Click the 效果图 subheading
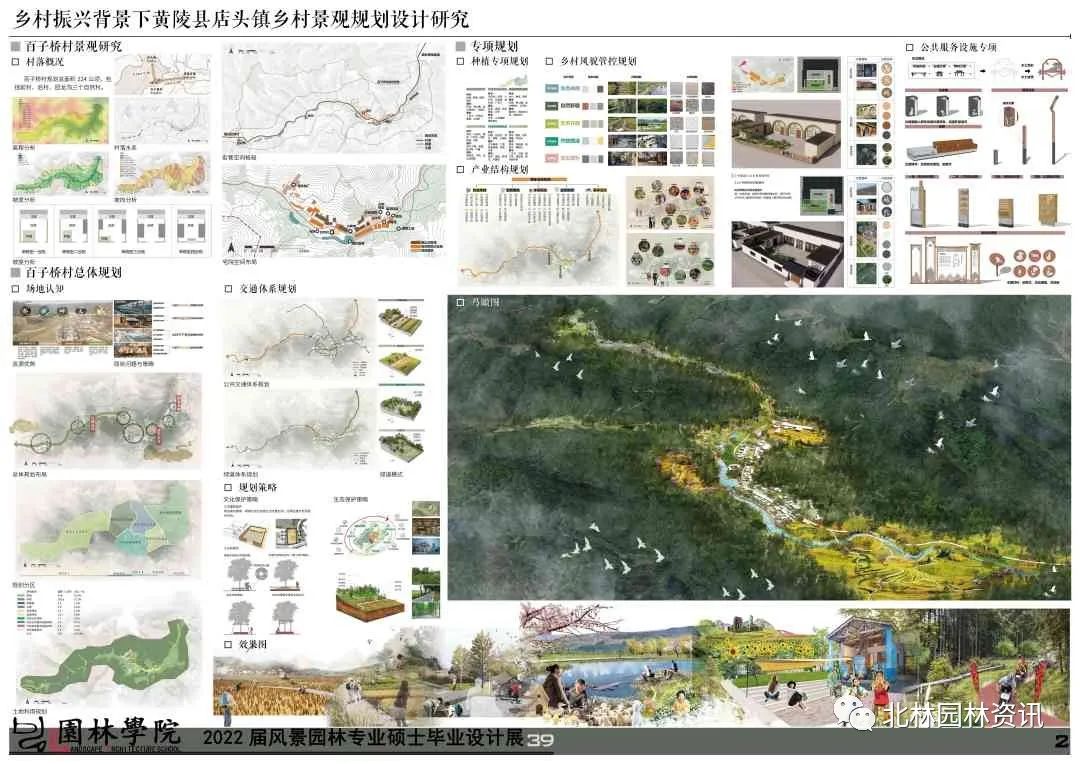1080x764 pixels. pyautogui.click(x=253, y=644)
